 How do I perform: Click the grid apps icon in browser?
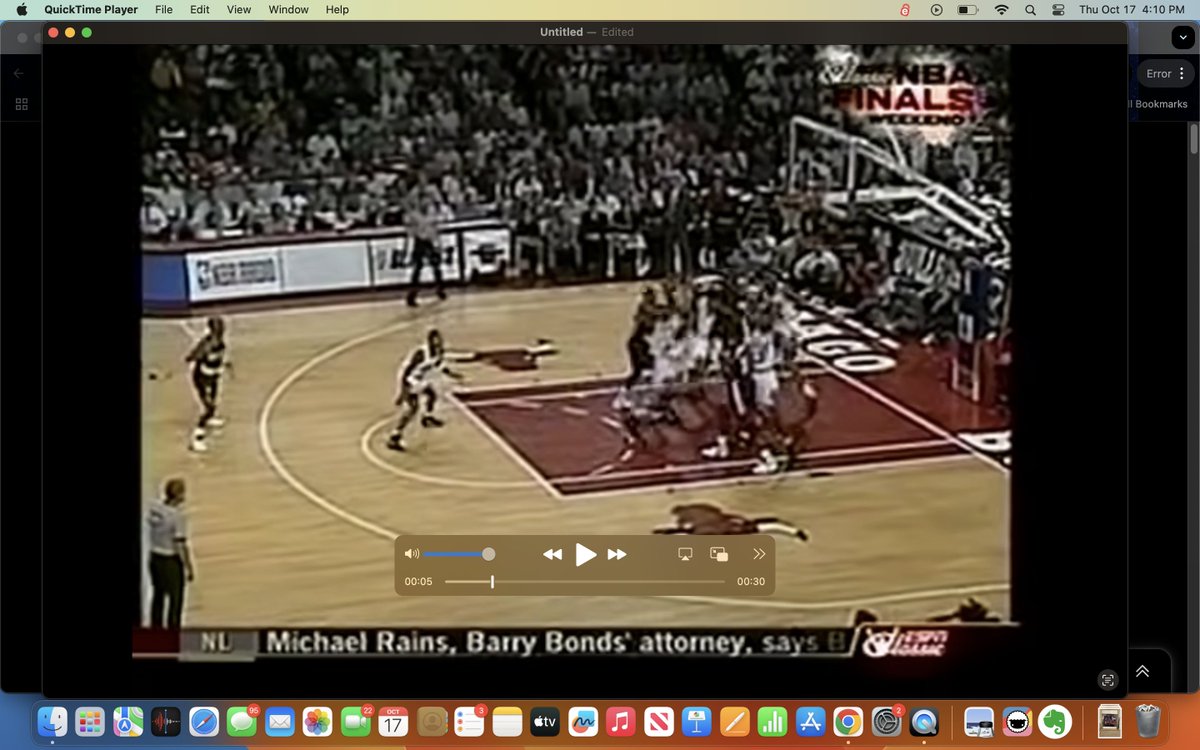(21, 104)
